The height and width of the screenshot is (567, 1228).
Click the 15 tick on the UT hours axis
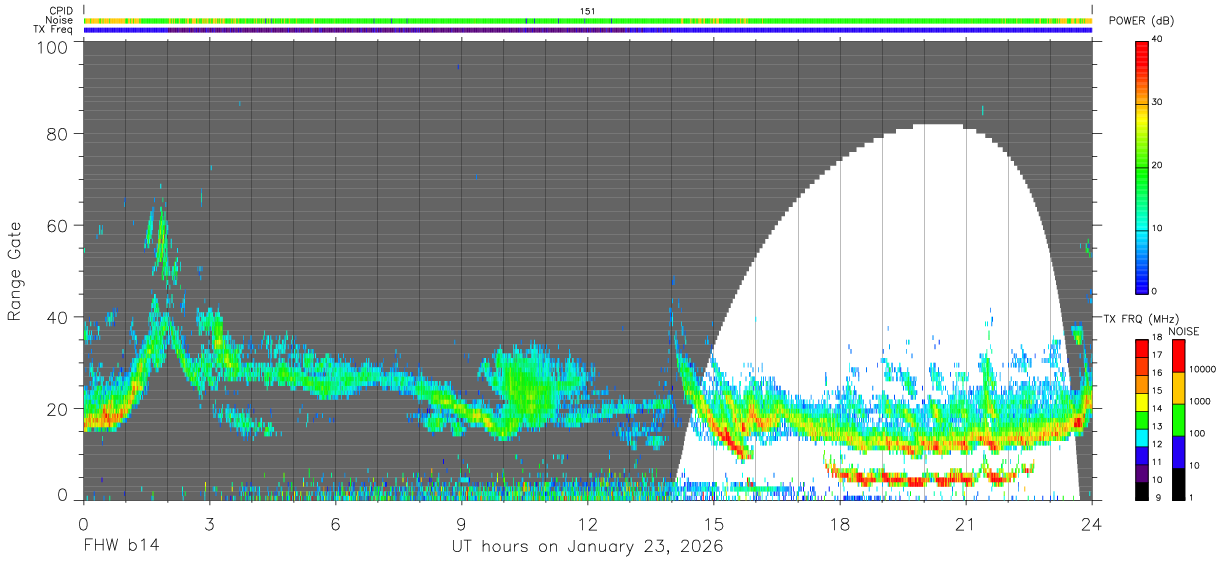tap(714, 523)
